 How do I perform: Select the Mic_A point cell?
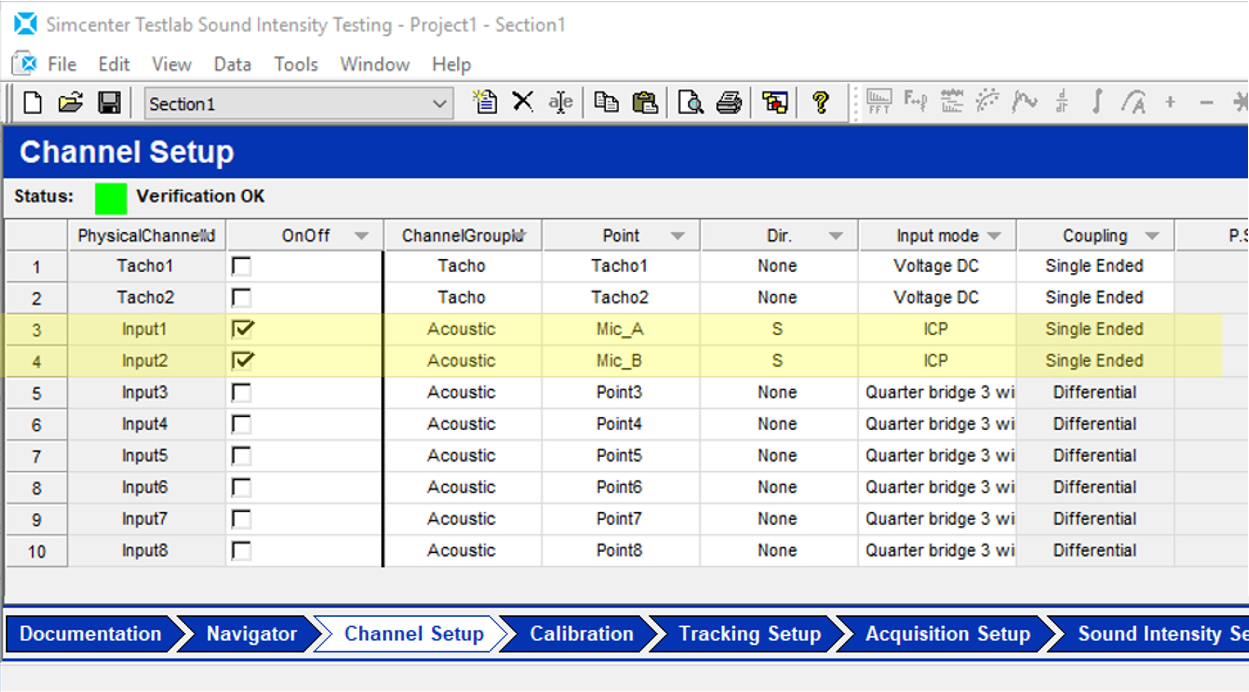620,329
